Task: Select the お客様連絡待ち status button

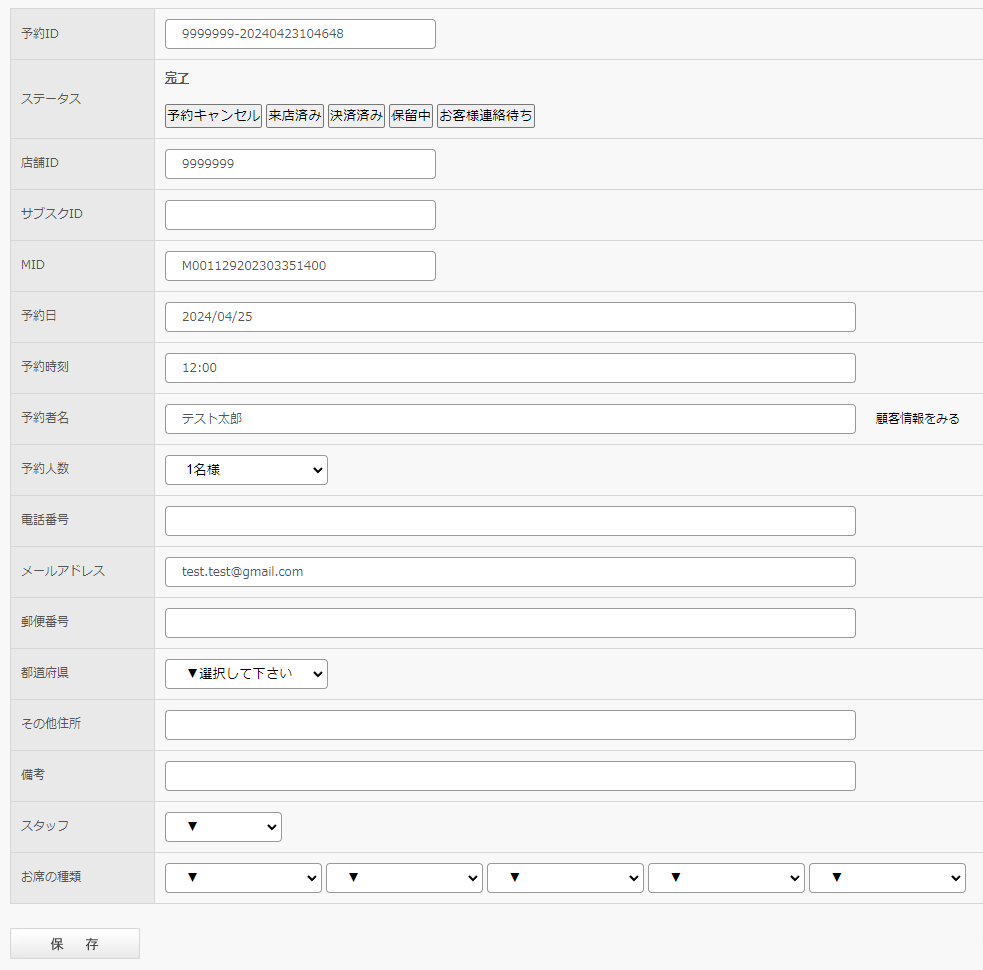Action: [x=485, y=116]
